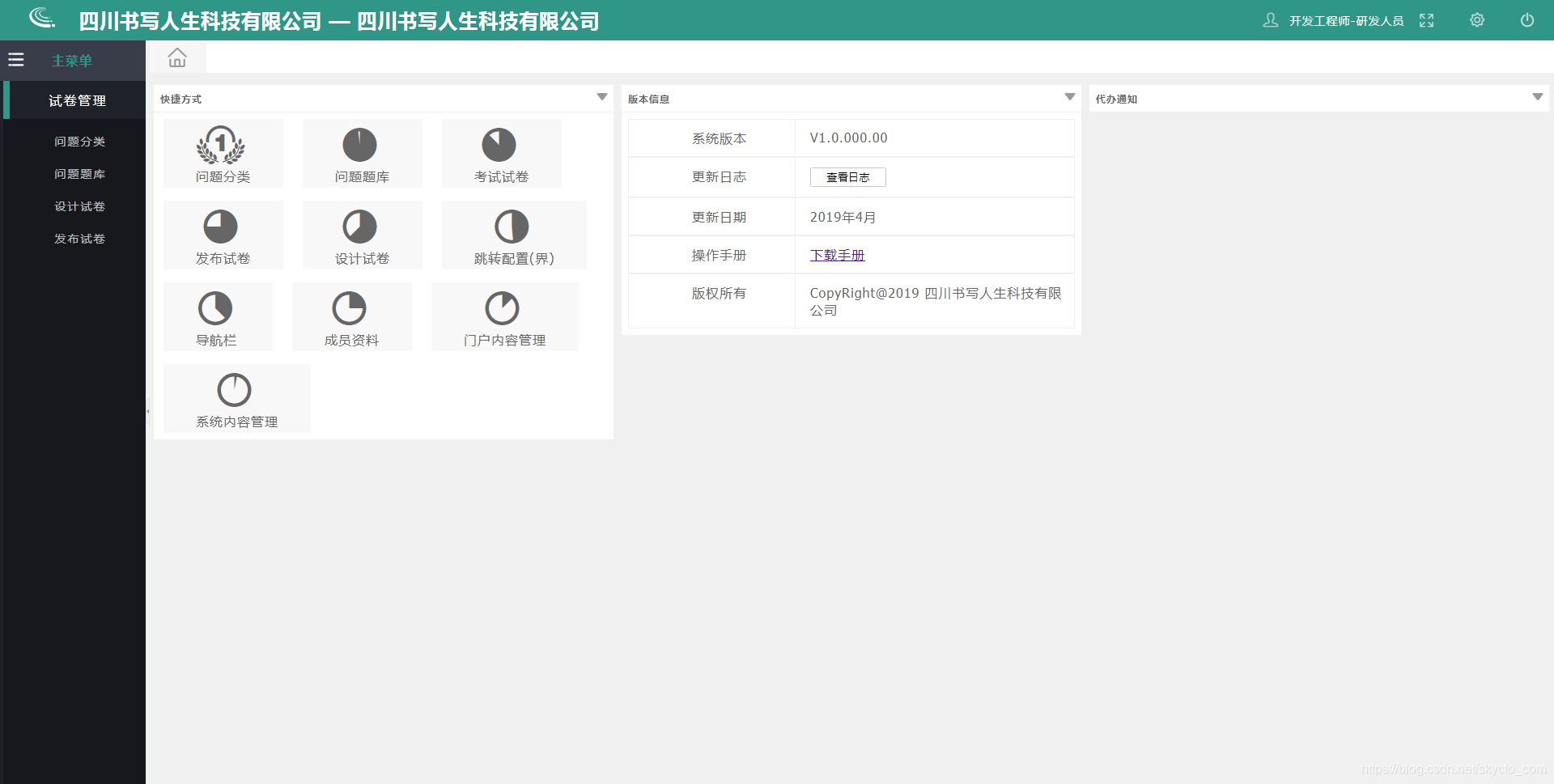This screenshot has width=1554, height=784.
Task: Click the user profile avatar icon
Action: pyautogui.click(x=1271, y=20)
